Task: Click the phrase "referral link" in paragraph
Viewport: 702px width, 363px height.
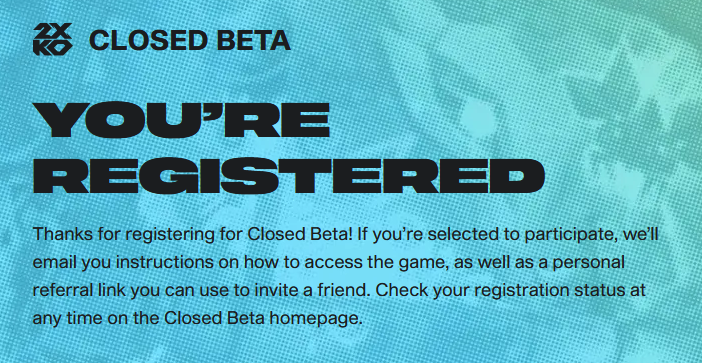Action: pyautogui.click(x=79, y=290)
